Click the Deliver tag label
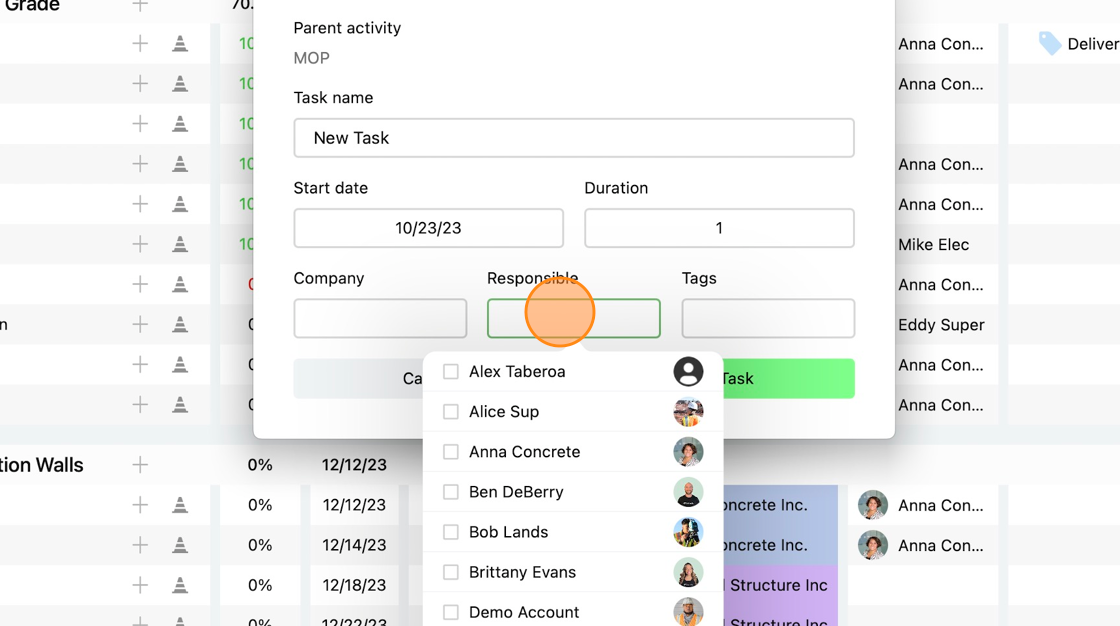 click(1093, 44)
